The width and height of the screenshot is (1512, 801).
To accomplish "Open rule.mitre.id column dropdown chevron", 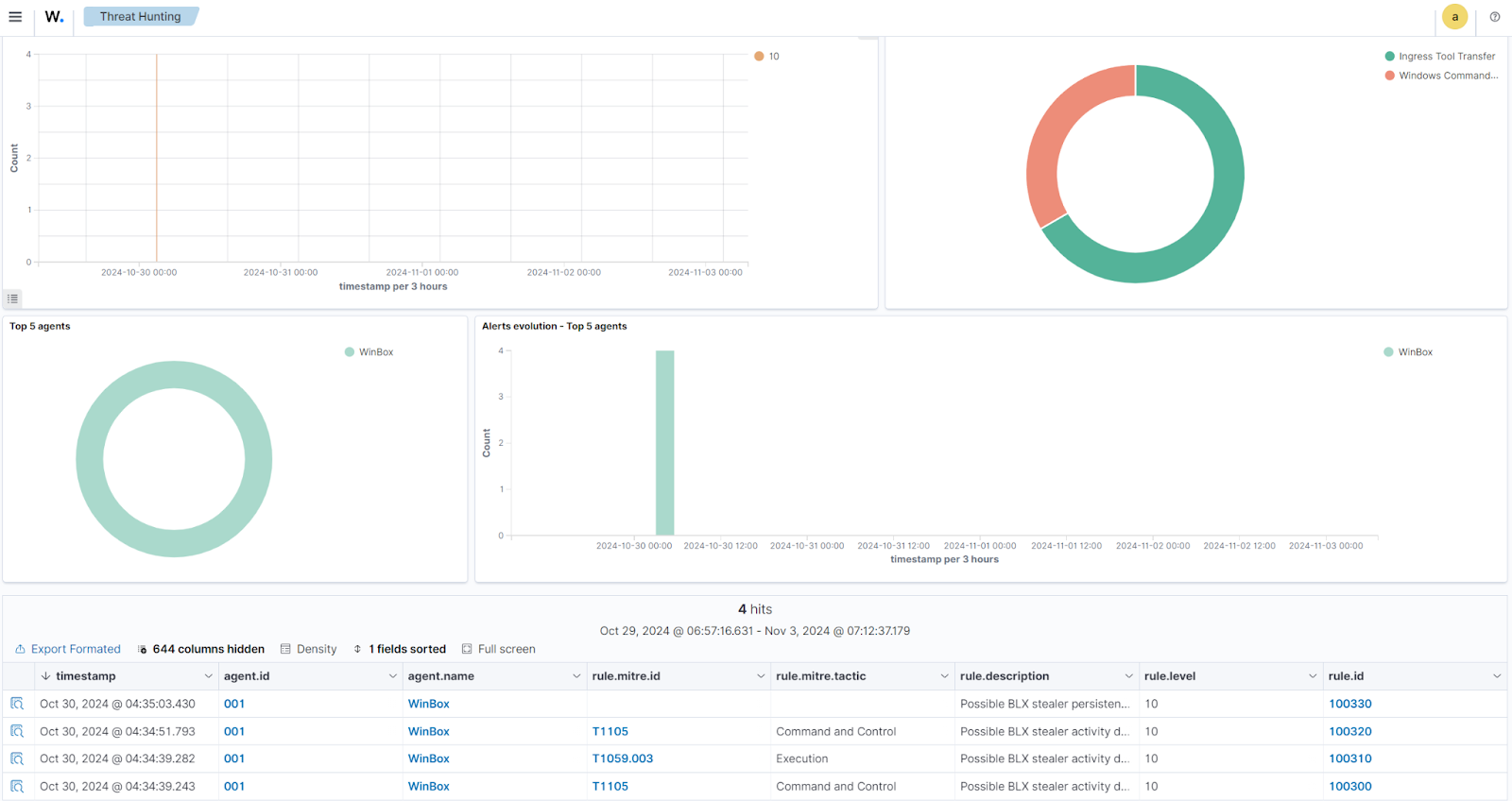I will 760,676.
